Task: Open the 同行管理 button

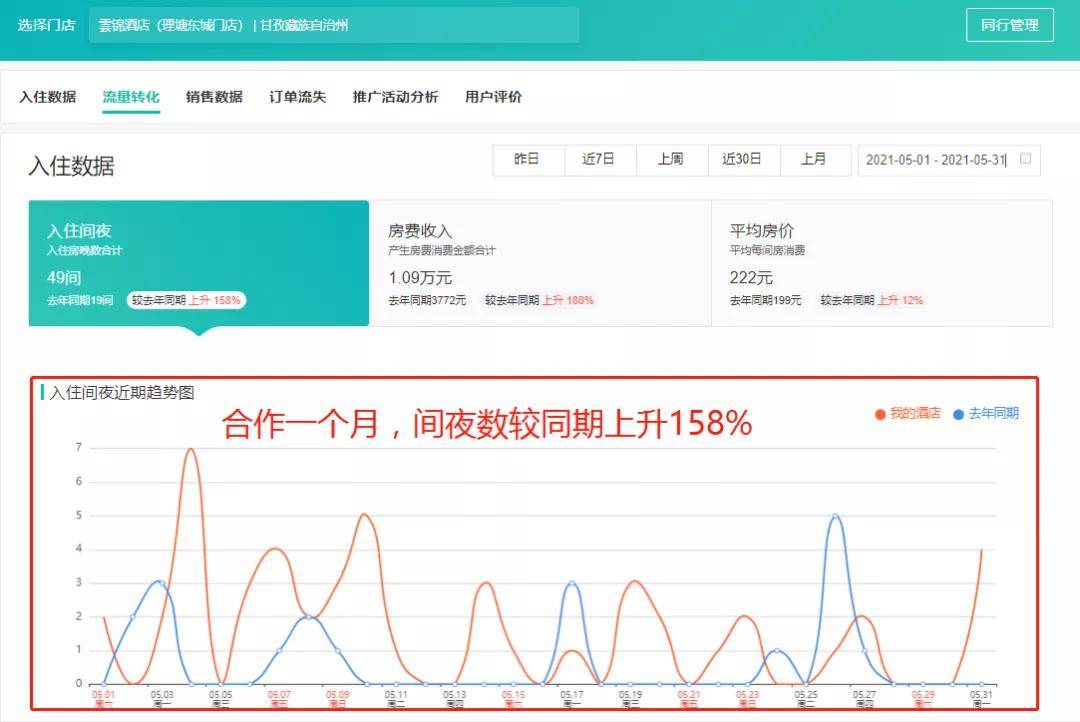Action: [x=1010, y=25]
